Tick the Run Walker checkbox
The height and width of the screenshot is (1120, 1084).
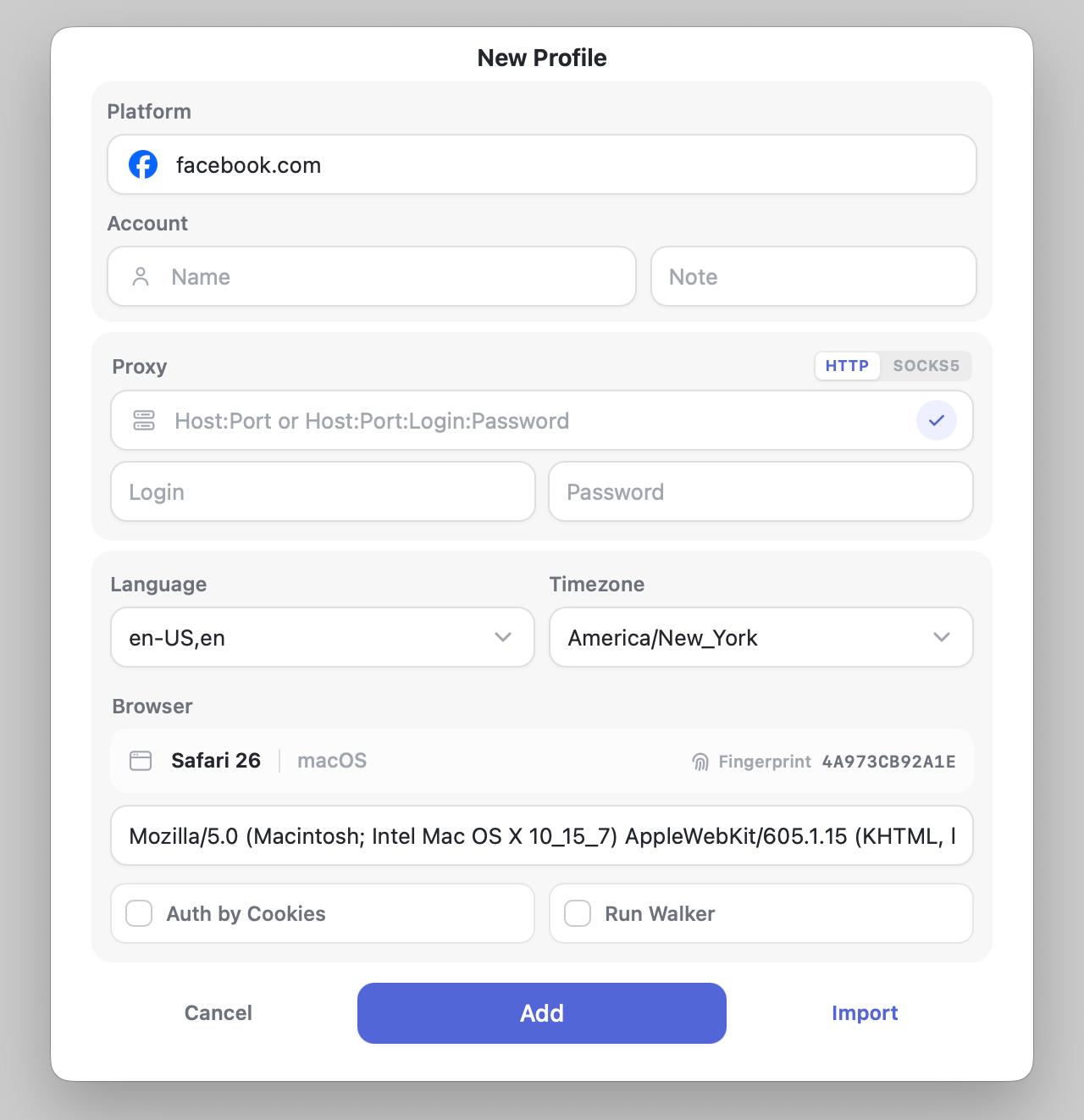tap(578, 913)
